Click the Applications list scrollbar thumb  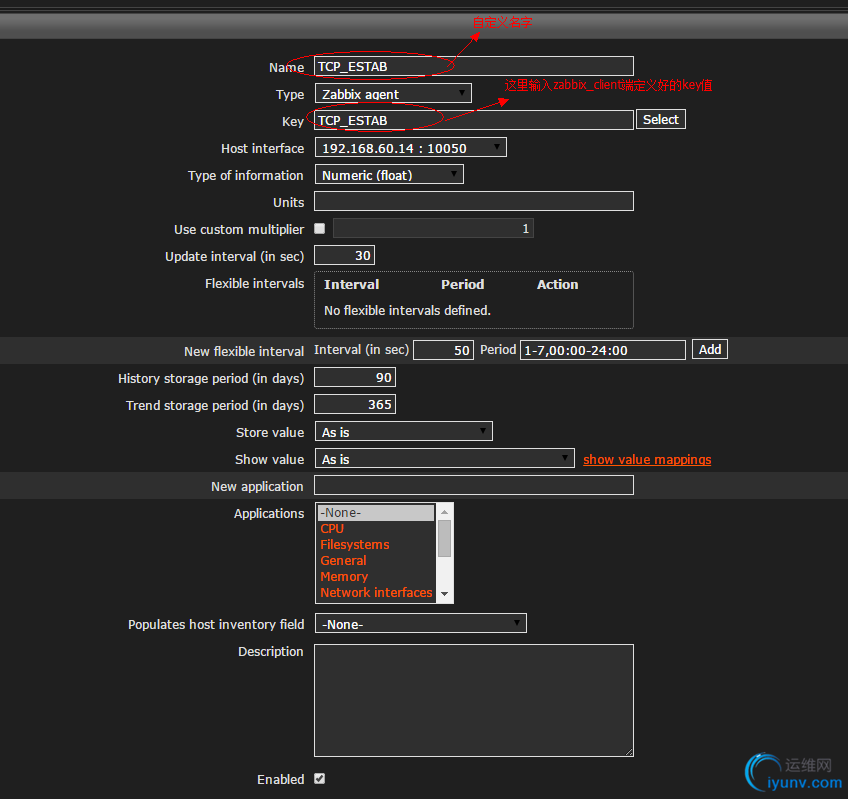[x=445, y=538]
